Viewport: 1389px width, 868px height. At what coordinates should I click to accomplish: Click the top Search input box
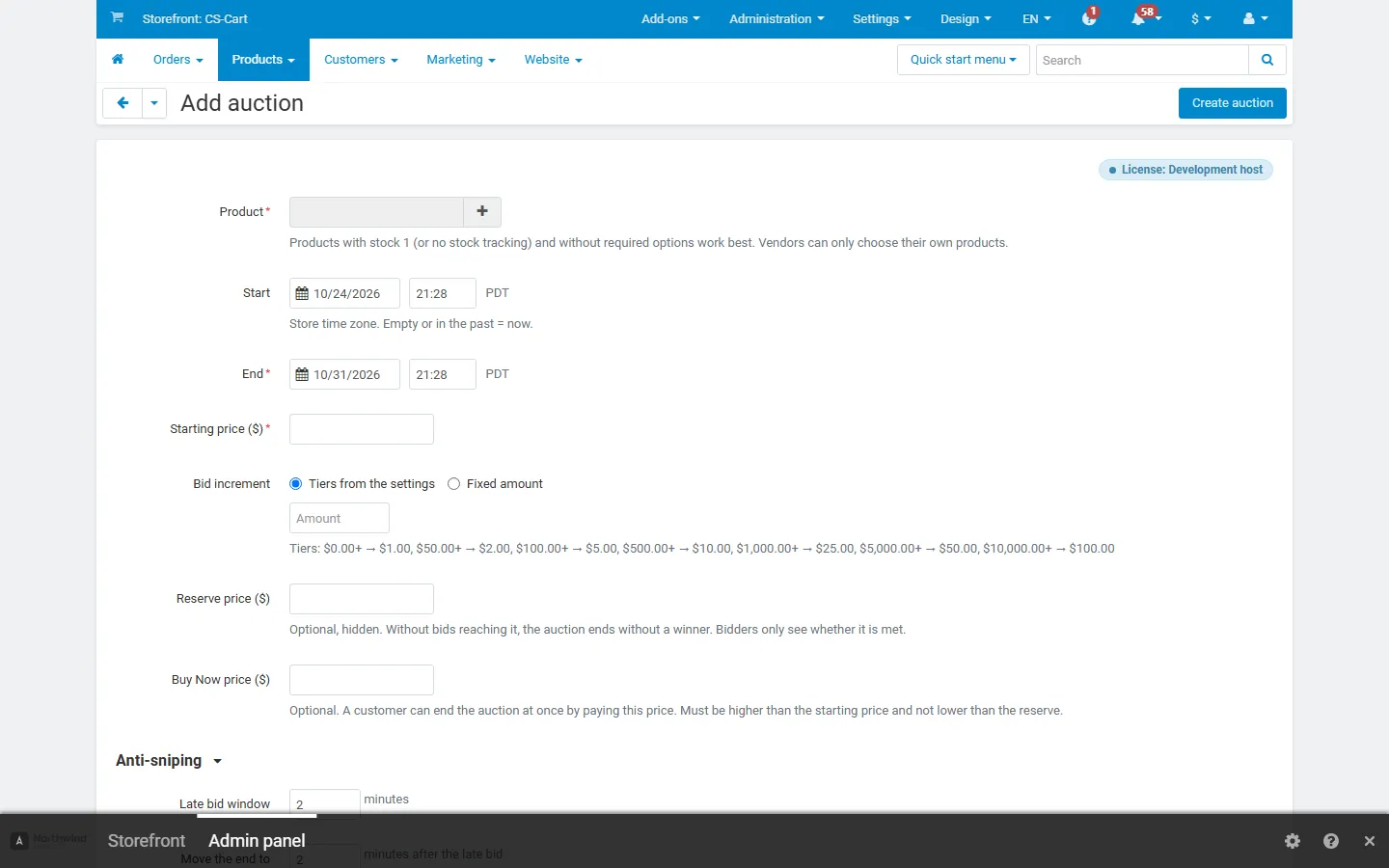coord(1142,60)
